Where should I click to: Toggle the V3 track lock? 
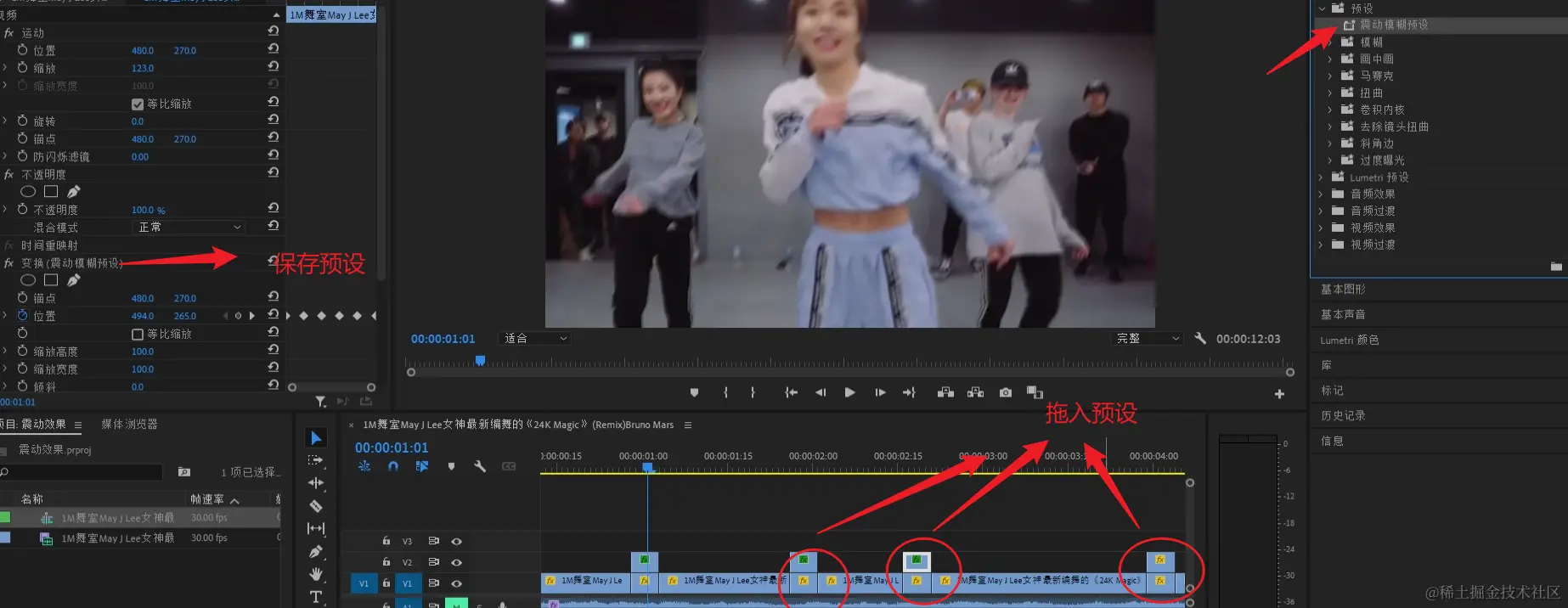coord(386,541)
